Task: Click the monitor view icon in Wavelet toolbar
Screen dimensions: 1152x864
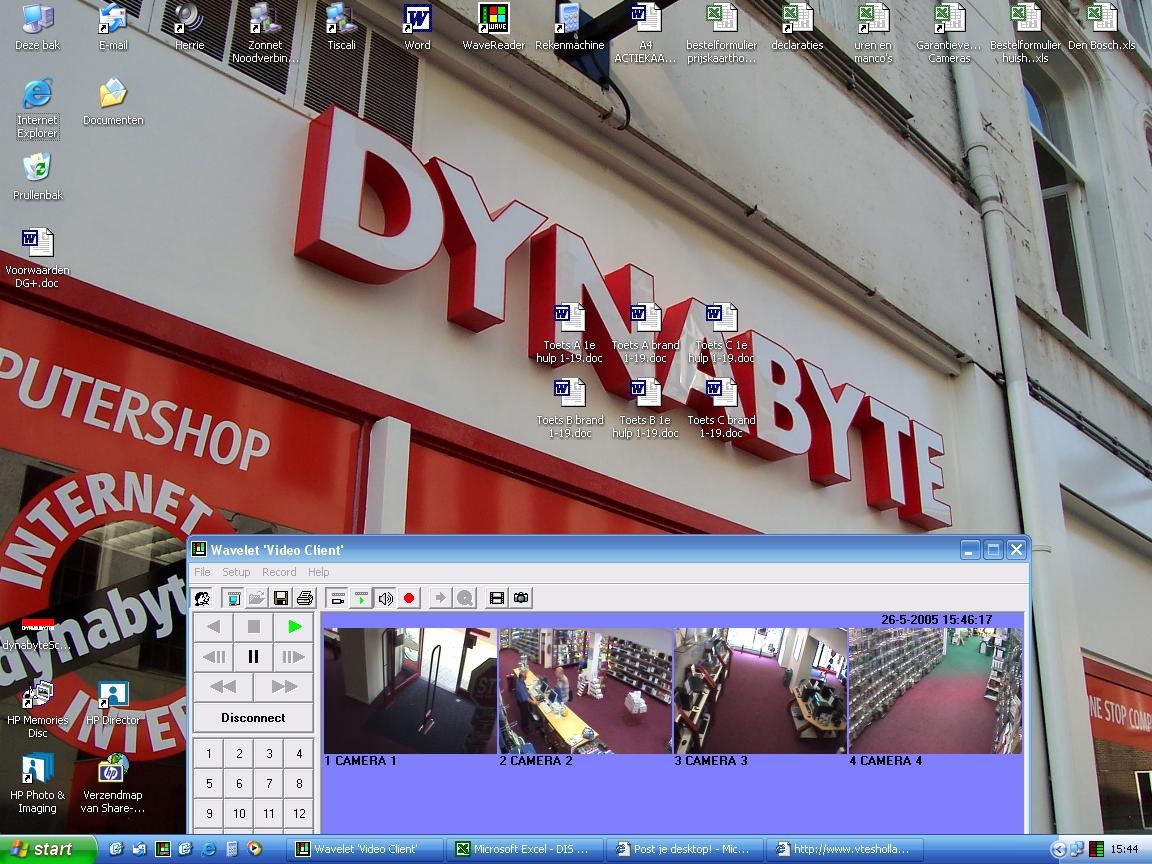Action: (x=234, y=598)
